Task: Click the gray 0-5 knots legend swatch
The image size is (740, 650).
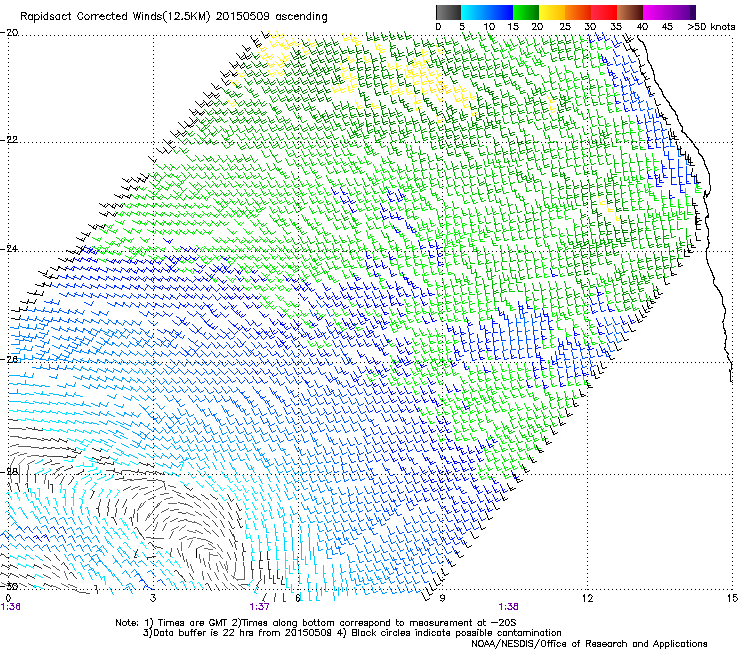Action: click(x=448, y=12)
